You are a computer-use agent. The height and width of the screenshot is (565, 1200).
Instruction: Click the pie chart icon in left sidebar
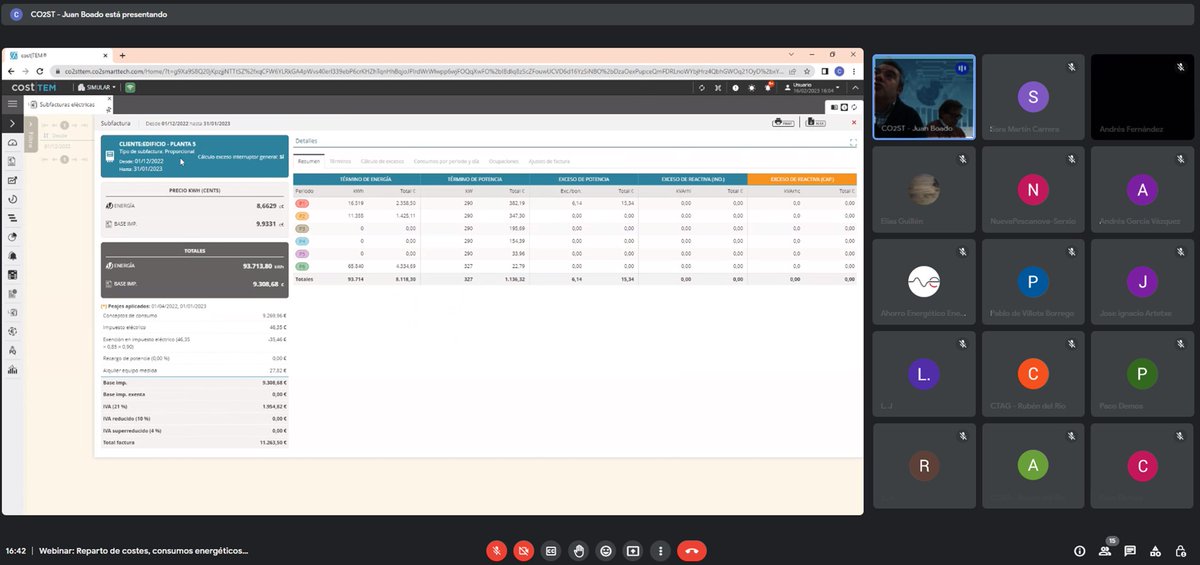tap(12, 237)
